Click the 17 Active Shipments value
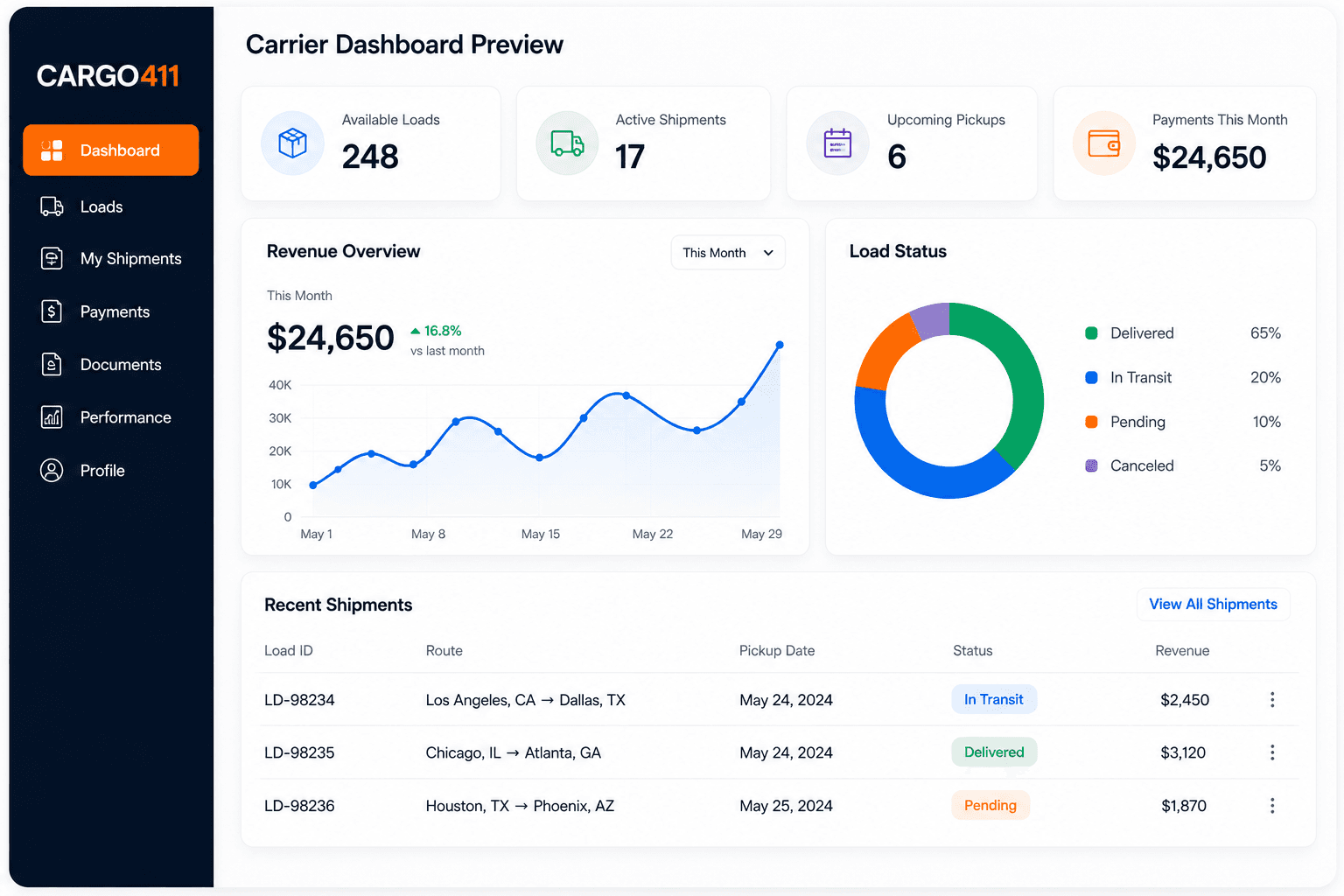 point(630,157)
